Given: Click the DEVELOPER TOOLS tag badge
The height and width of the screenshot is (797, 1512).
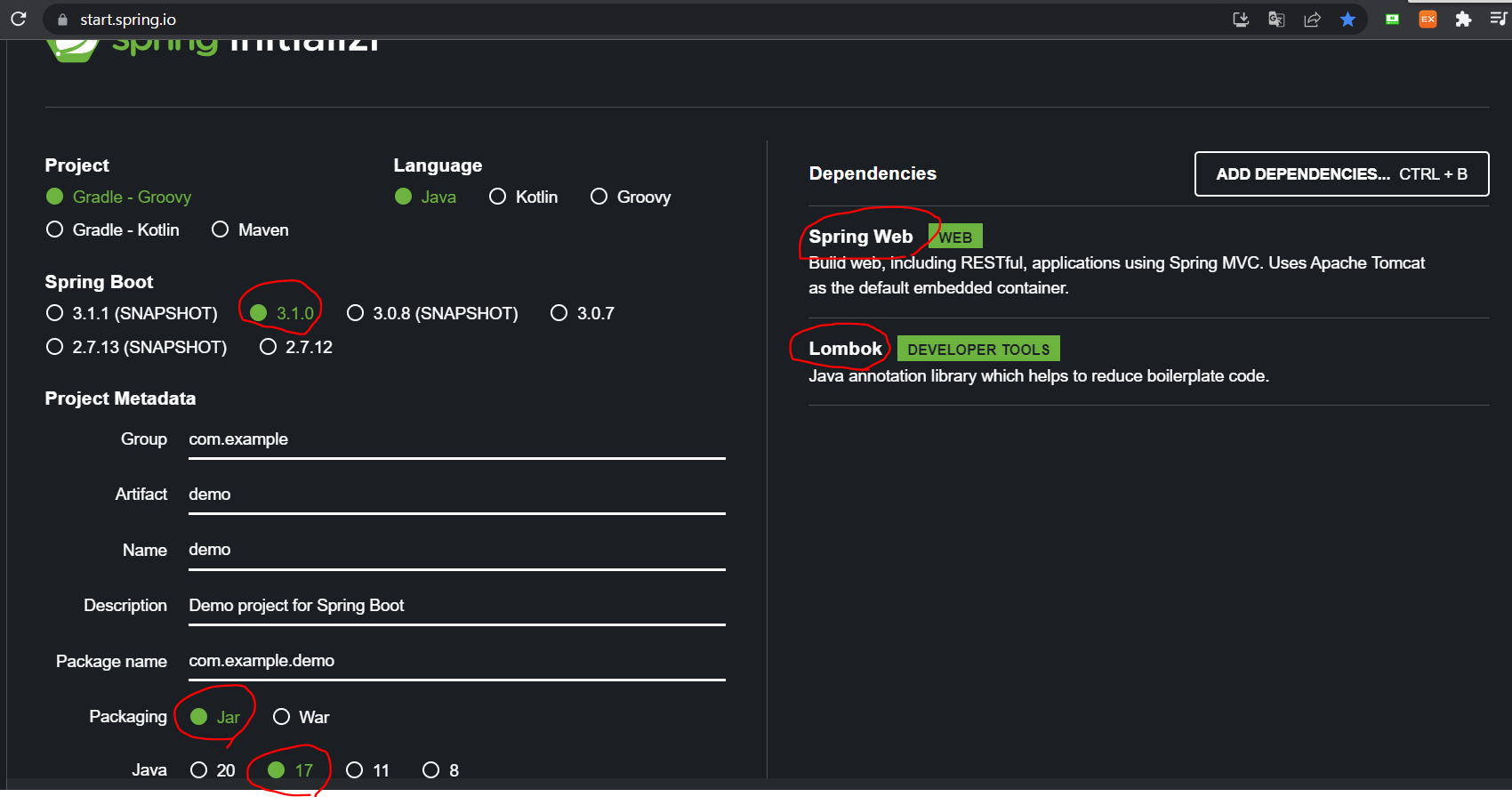Looking at the screenshot, I should tap(978, 349).
